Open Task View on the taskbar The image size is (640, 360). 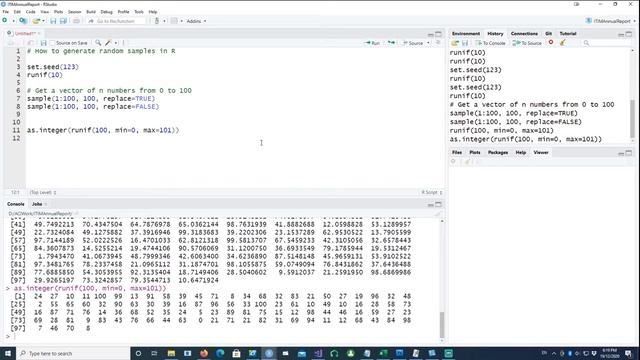154,353
